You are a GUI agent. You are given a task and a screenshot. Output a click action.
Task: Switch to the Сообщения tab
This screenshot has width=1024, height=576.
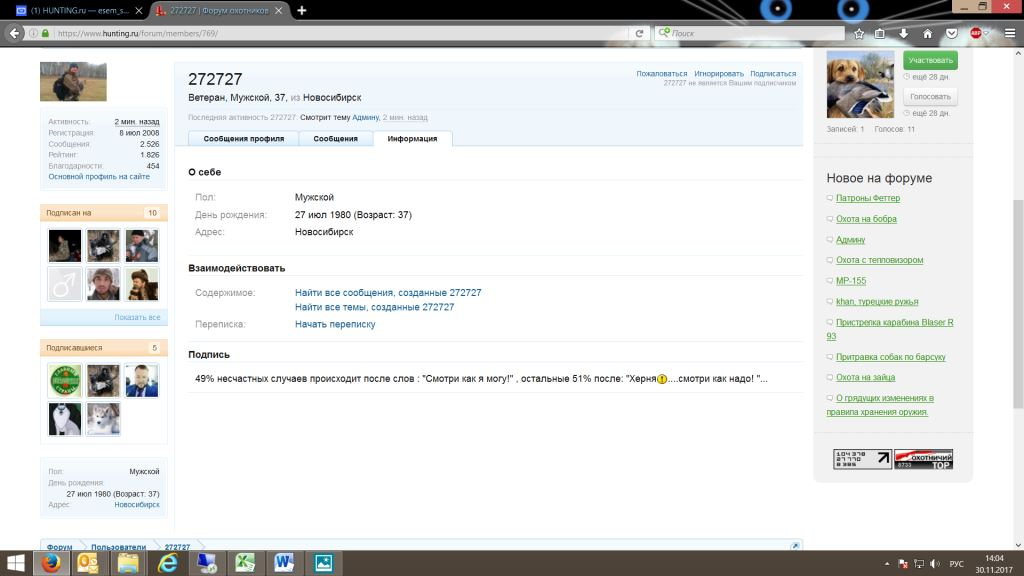coord(336,139)
